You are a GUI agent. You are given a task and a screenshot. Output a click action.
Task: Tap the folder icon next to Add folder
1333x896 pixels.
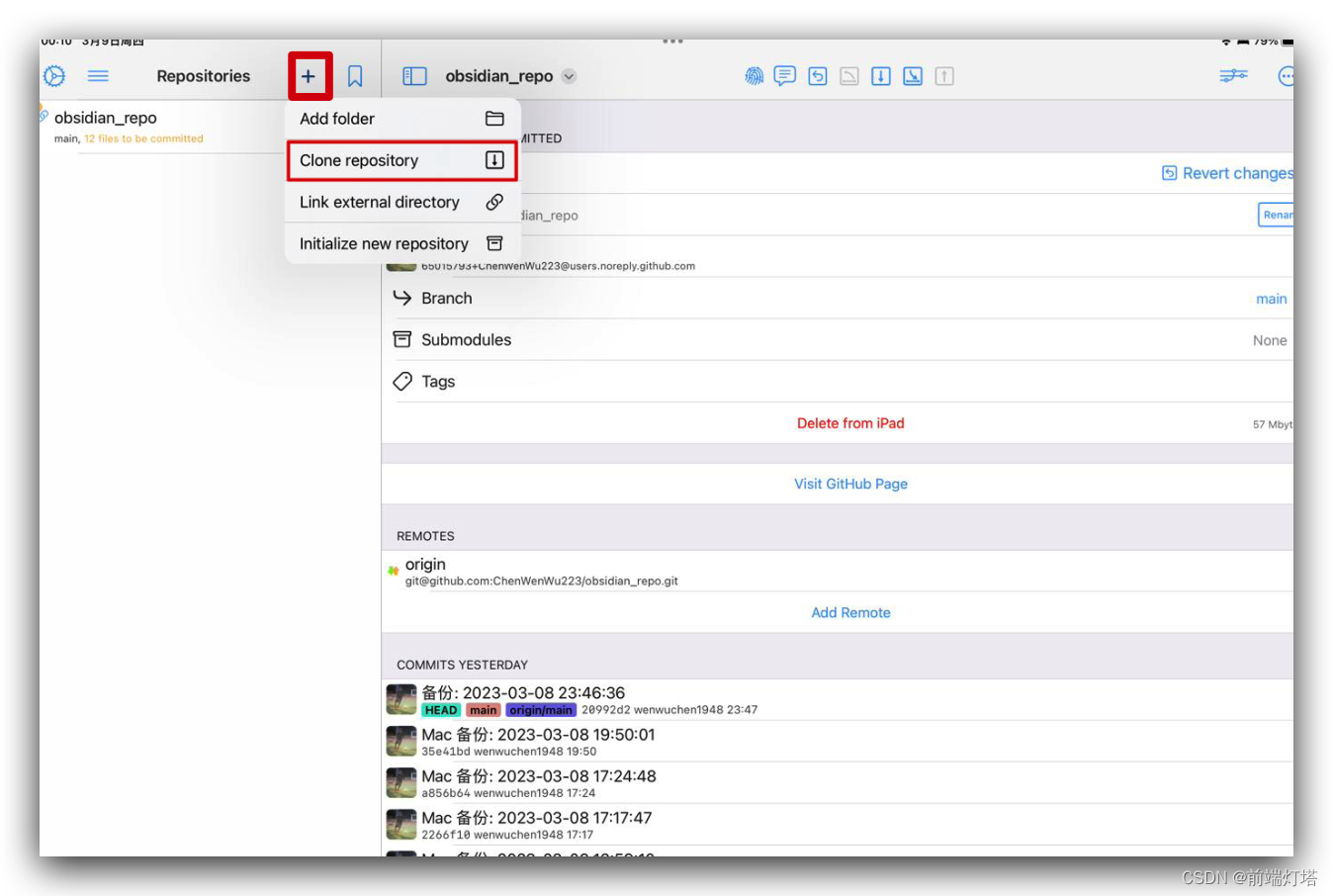coord(494,119)
